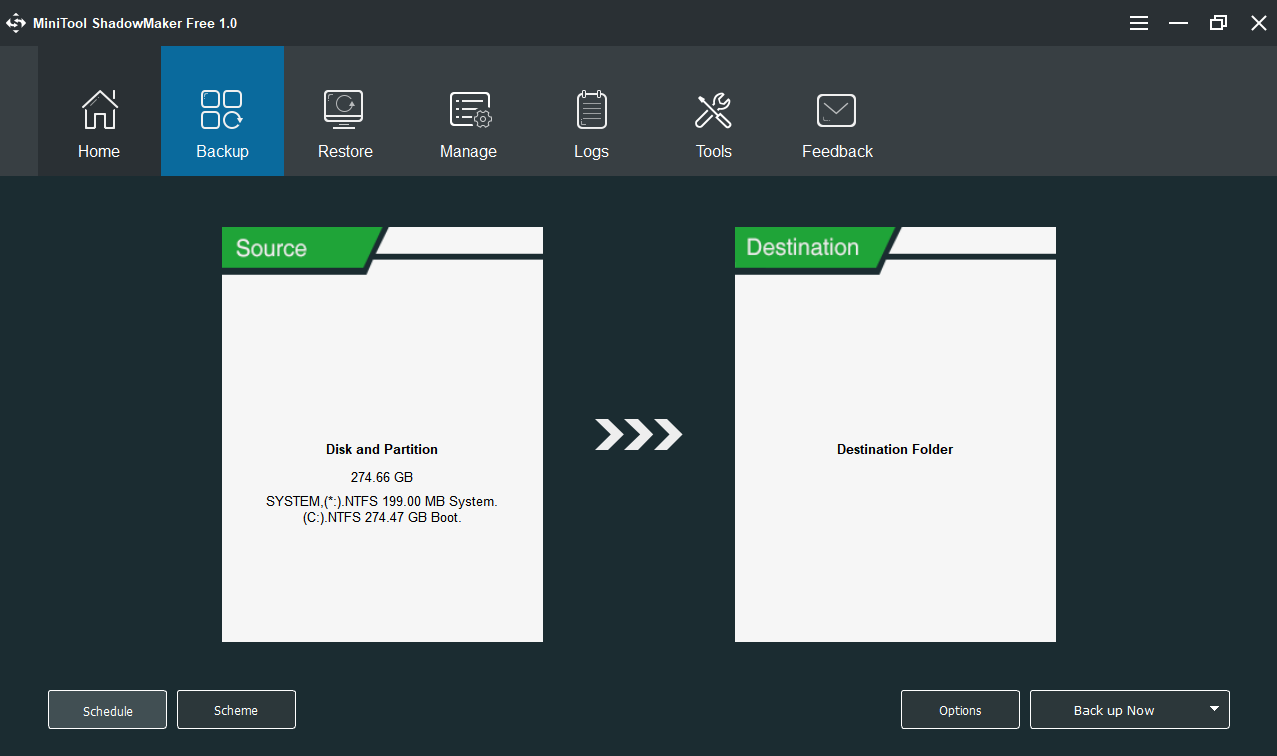The image size is (1277, 756).
Task: Click the Feedback envelope icon
Action: pos(836,110)
